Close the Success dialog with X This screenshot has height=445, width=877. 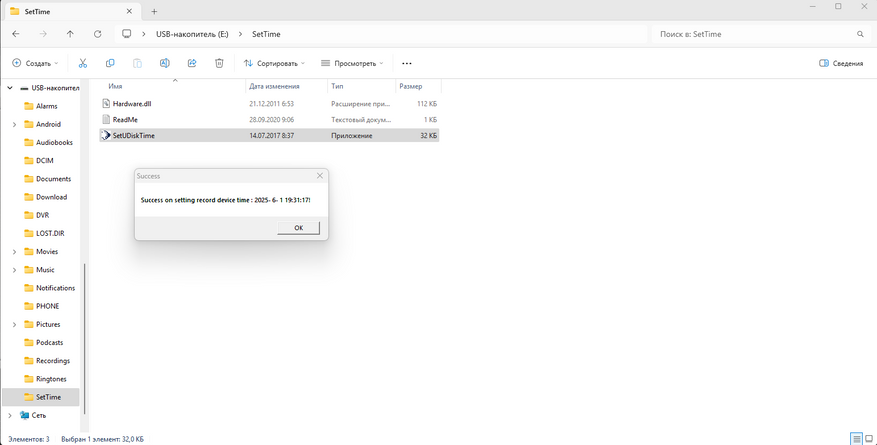click(320, 176)
